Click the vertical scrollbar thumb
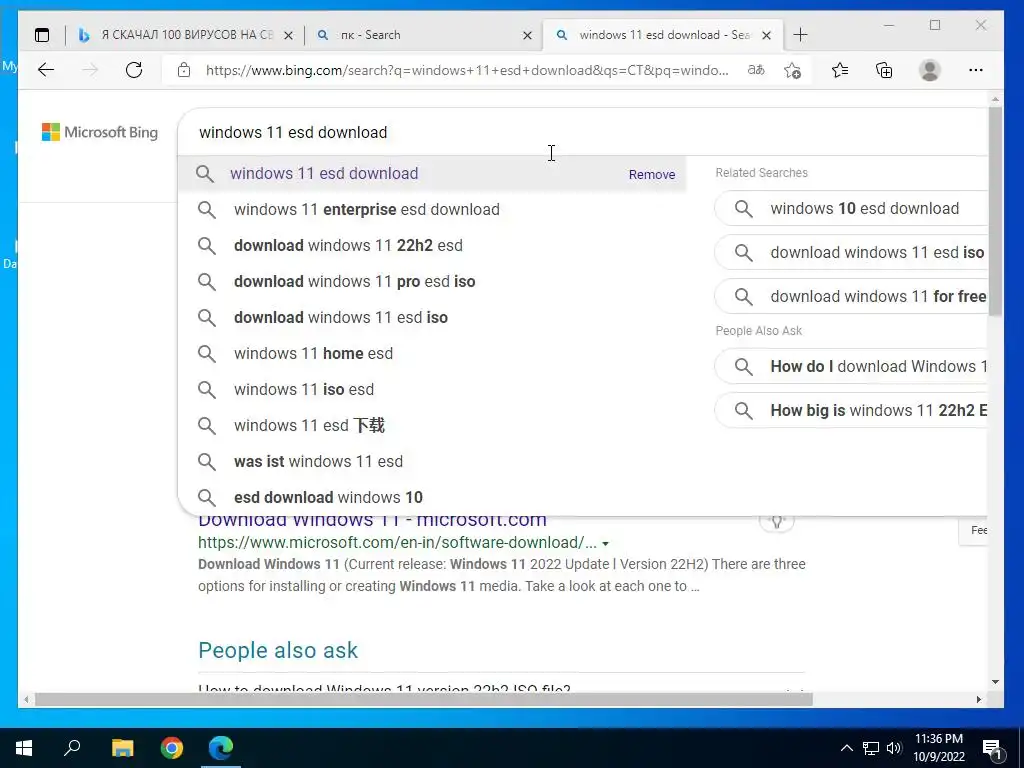Viewport: 1024px width, 768px height. point(995,212)
